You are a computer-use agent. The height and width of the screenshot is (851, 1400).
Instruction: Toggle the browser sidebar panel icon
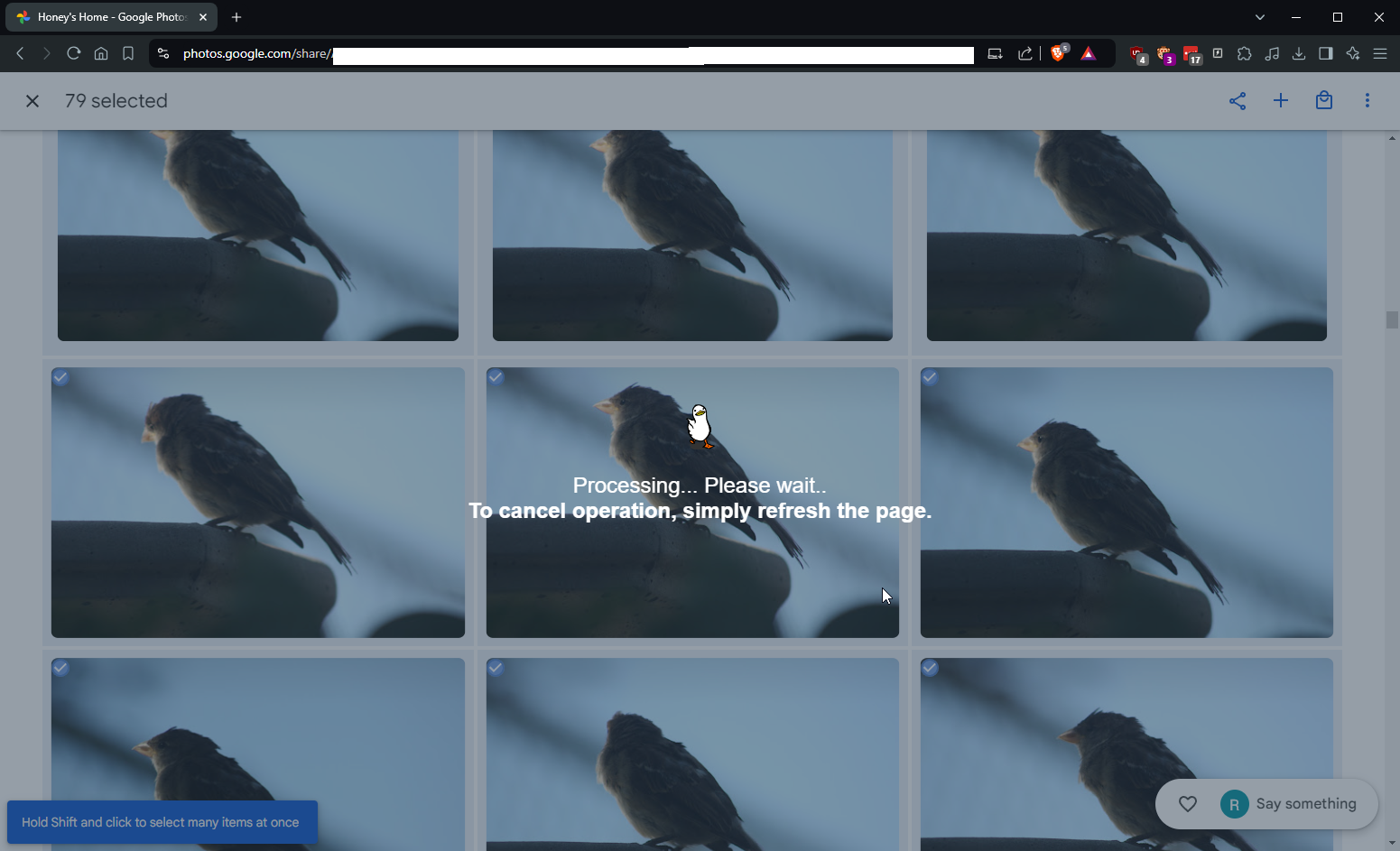pyautogui.click(x=1326, y=53)
